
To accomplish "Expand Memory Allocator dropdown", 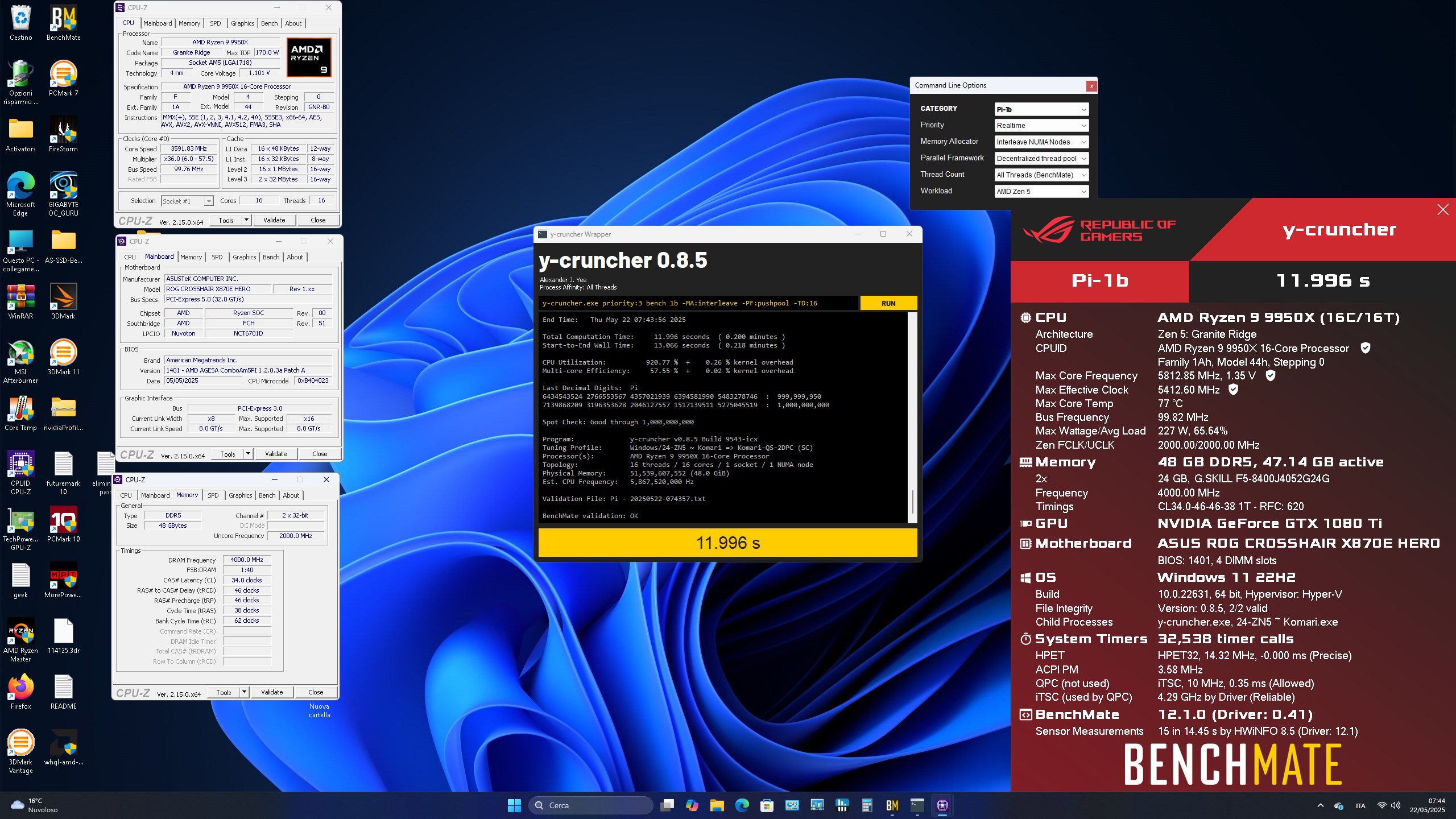I will coord(1041,142).
